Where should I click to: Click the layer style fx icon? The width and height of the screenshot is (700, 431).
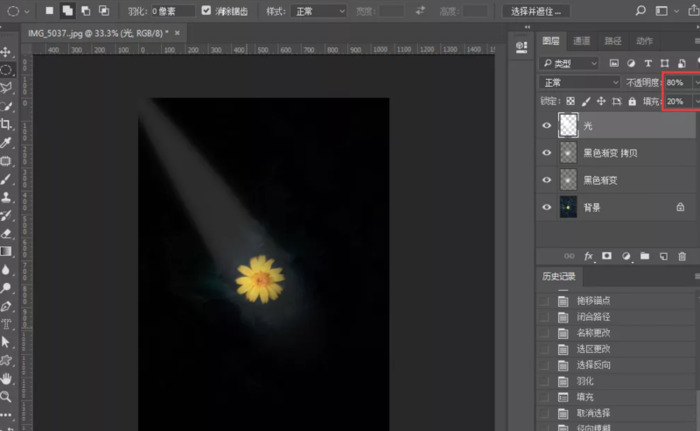[589, 256]
